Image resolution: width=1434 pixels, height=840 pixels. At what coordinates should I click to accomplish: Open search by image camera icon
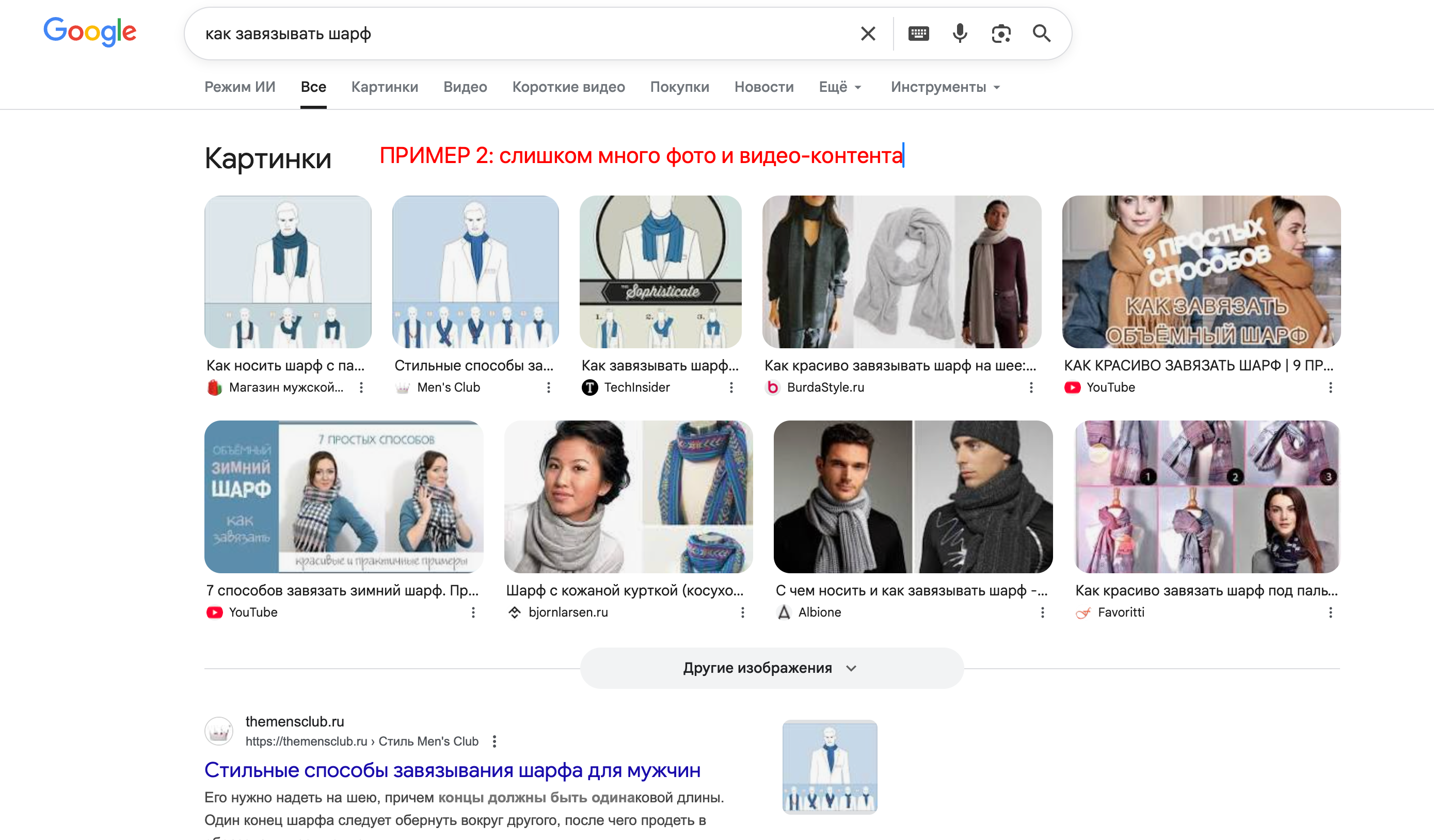(x=1001, y=34)
